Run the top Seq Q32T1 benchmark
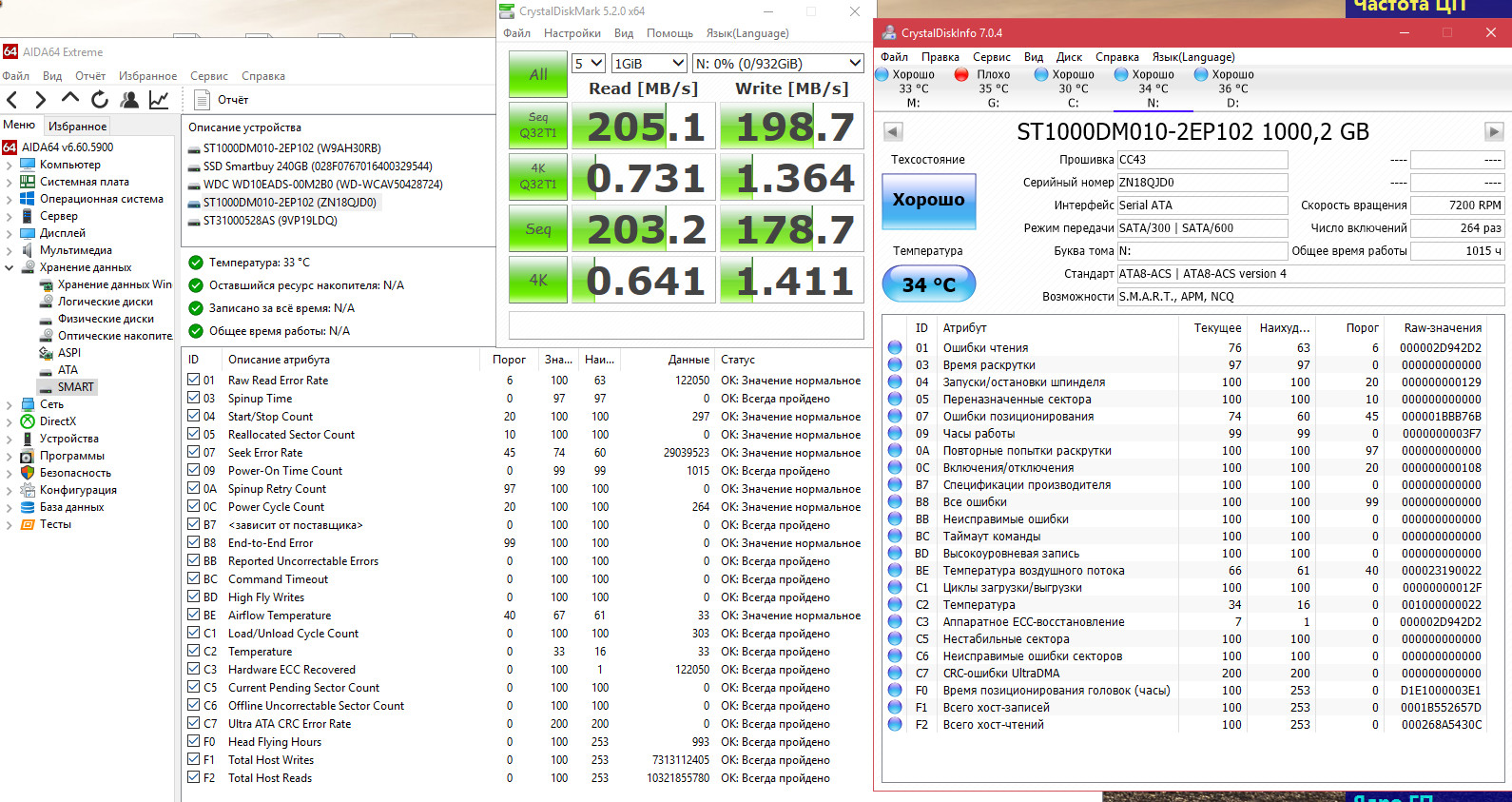The image size is (1512, 802). pos(538,126)
